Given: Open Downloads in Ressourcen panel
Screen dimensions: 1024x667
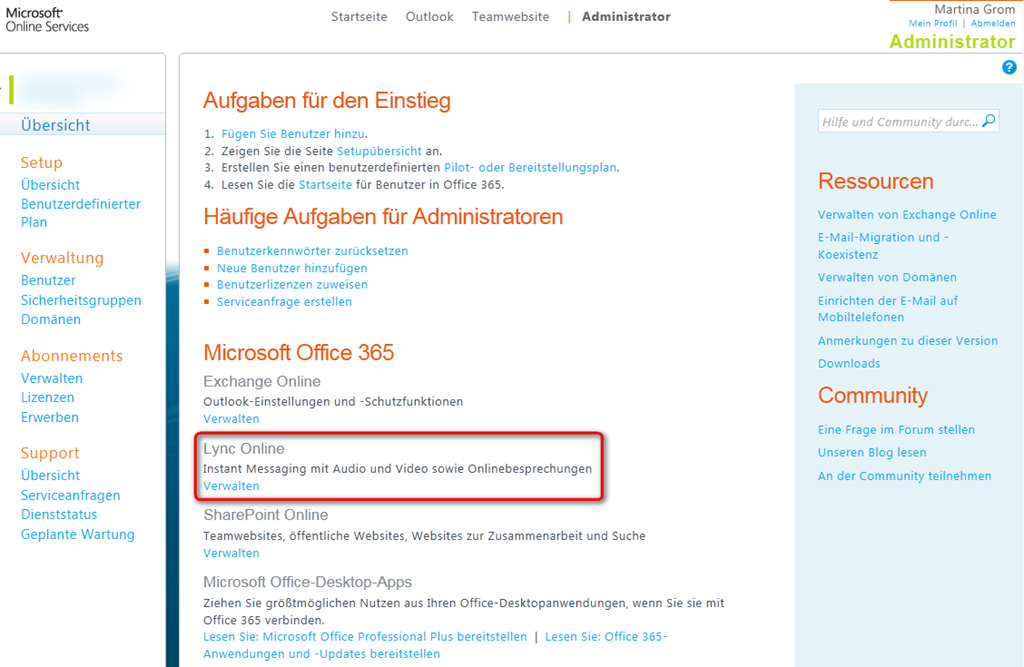Looking at the screenshot, I should click(849, 364).
